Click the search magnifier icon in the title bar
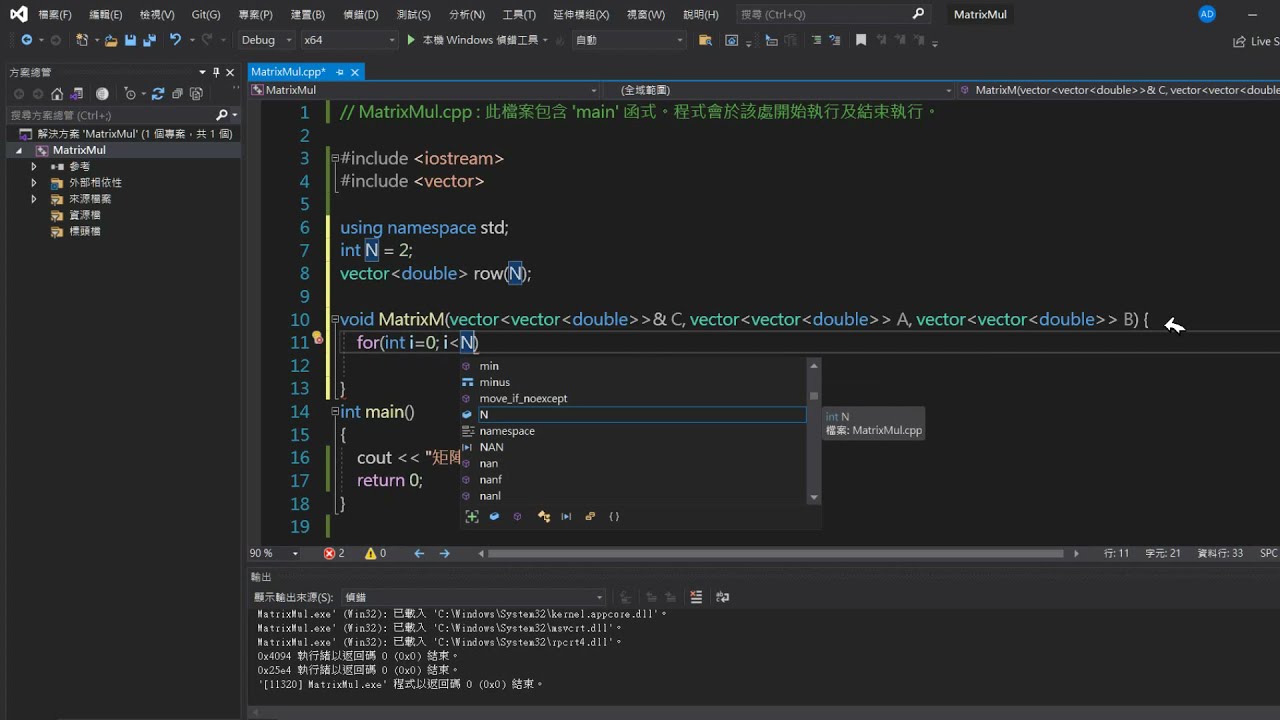 point(919,14)
